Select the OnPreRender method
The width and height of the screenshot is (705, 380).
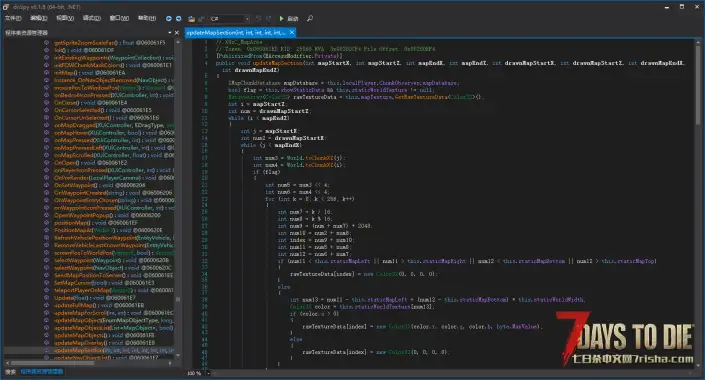(x=113, y=178)
